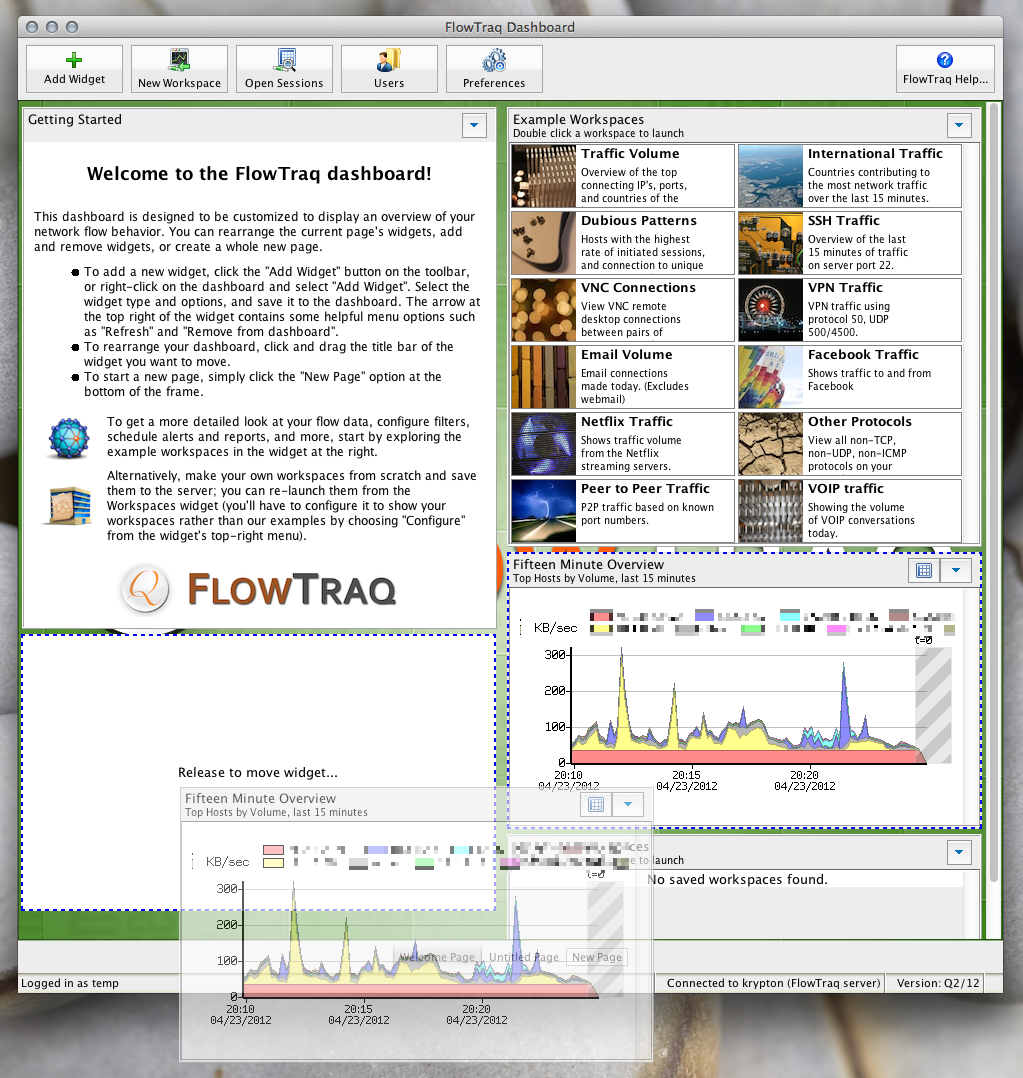Open a New Workspace from the toolbar
The width and height of the screenshot is (1023, 1078).
pyautogui.click(x=179, y=69)
